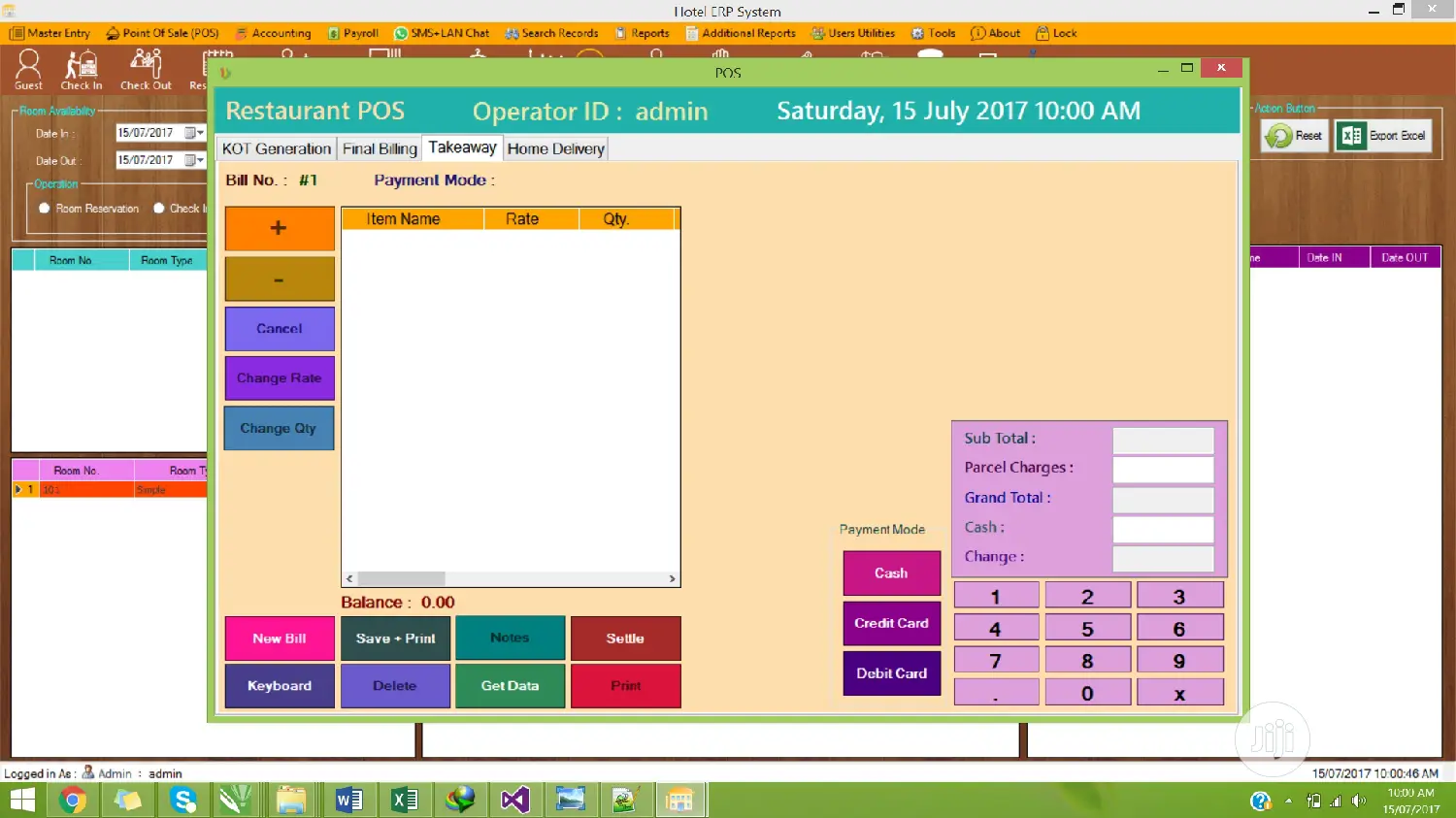Click the Cash amount input field
Image resolution: width=1456 pixels, height=818 pixels.
tap(1163, 529)
